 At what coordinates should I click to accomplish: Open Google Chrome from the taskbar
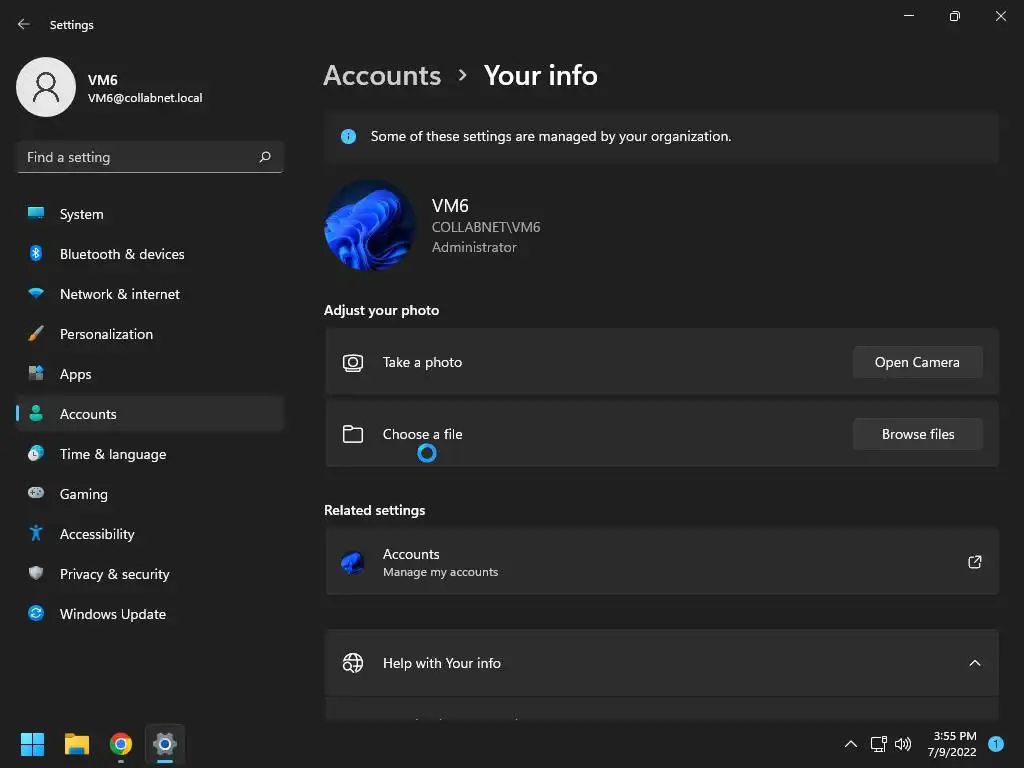pos(121,744)
